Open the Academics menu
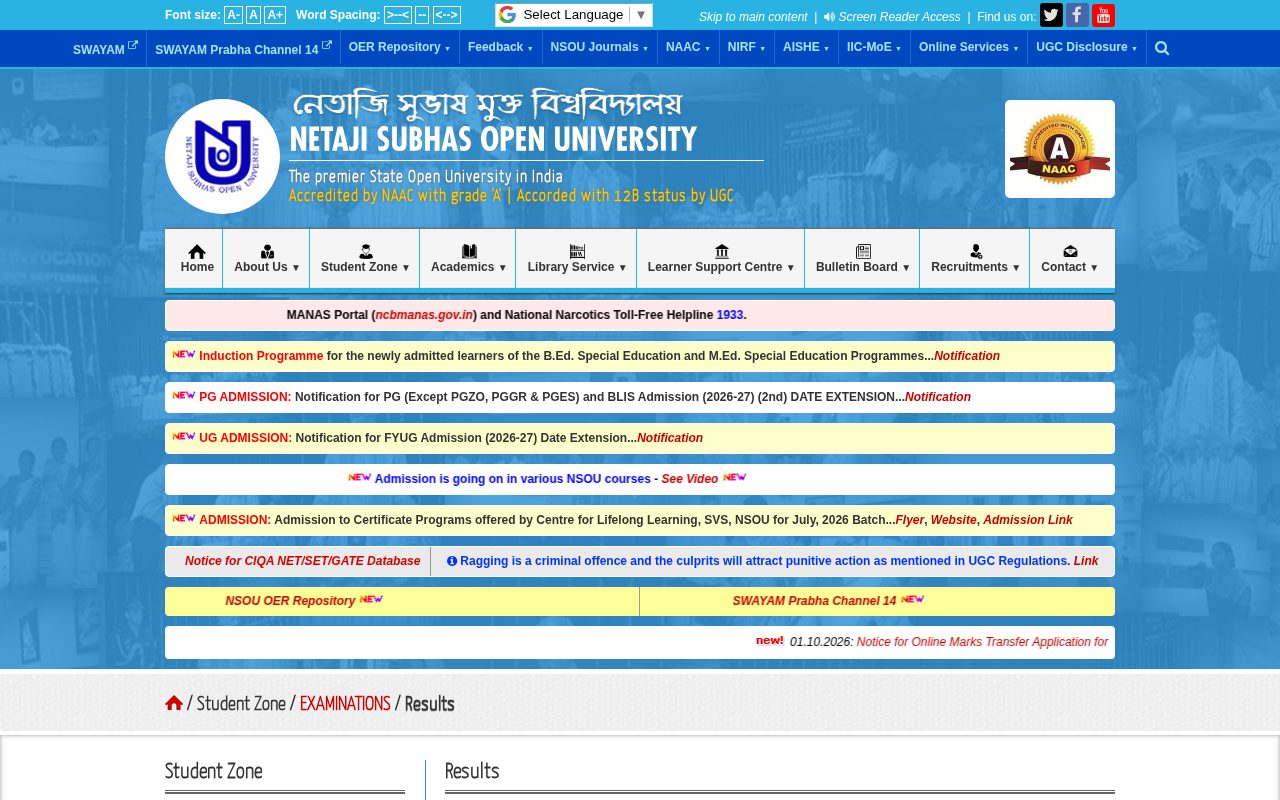The image size is (1280, 800). (468, 259)
